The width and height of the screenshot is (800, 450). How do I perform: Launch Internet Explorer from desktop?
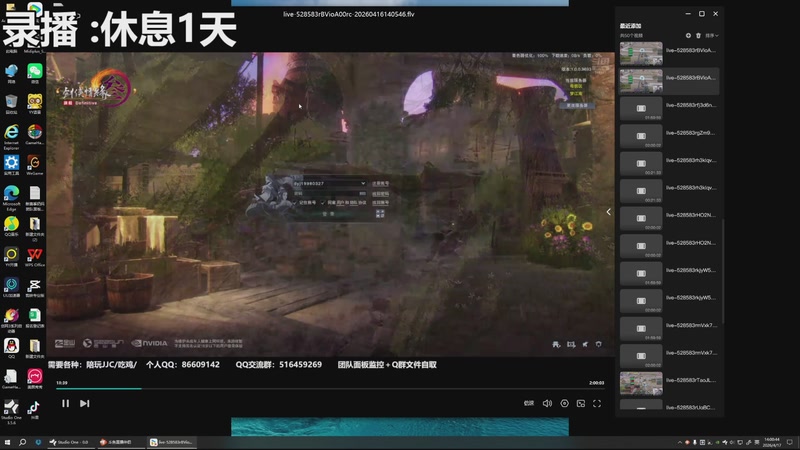pos(11,137)
